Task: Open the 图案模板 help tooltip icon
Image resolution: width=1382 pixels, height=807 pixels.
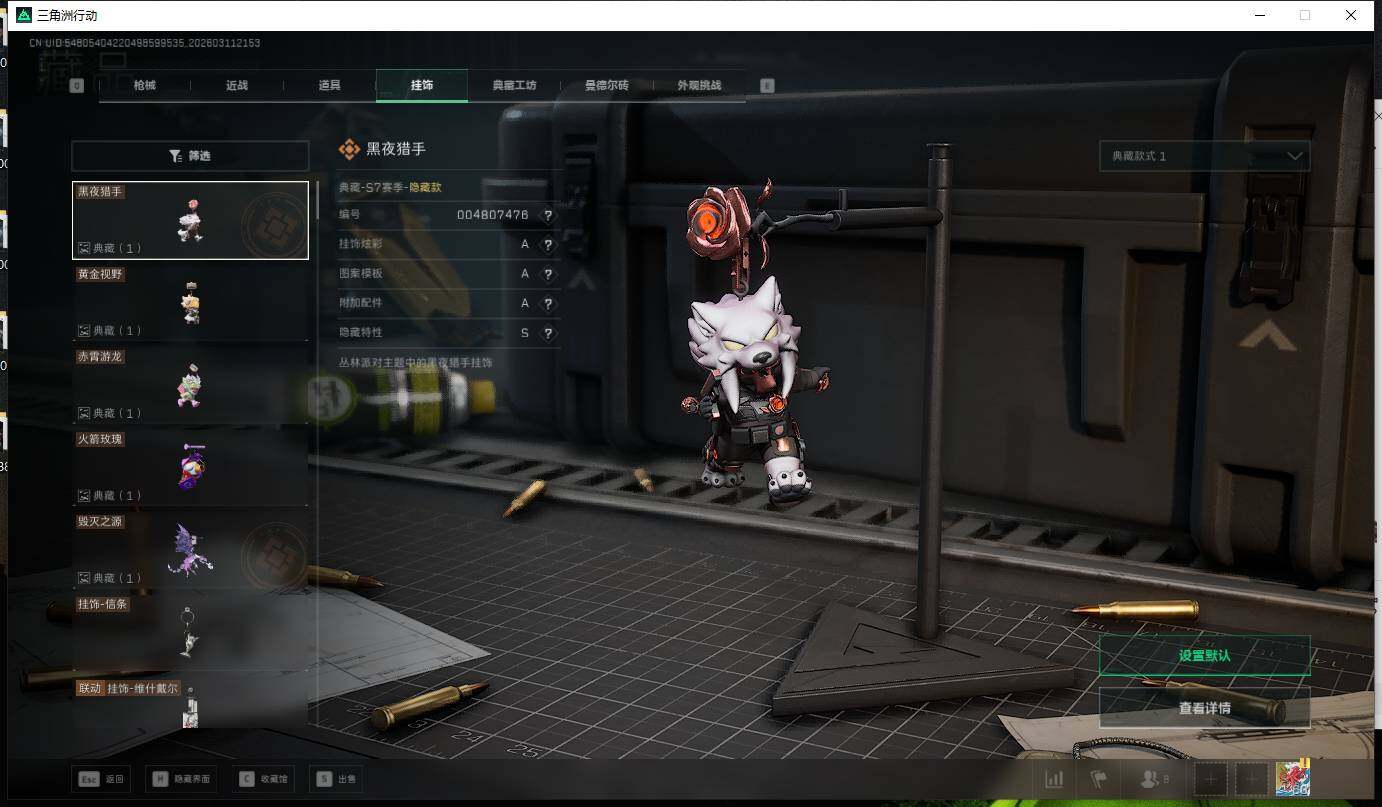Action: point(548,274)
